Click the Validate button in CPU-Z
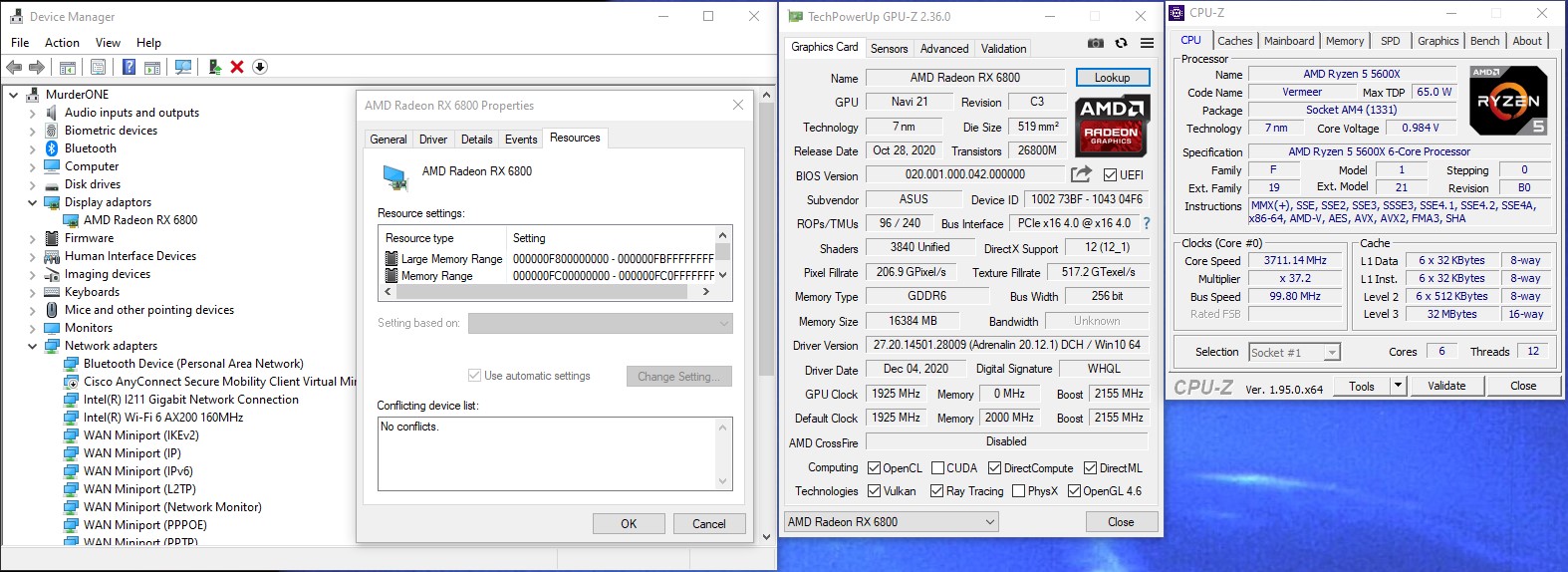1568x572 pixels. click(1446, 386)
